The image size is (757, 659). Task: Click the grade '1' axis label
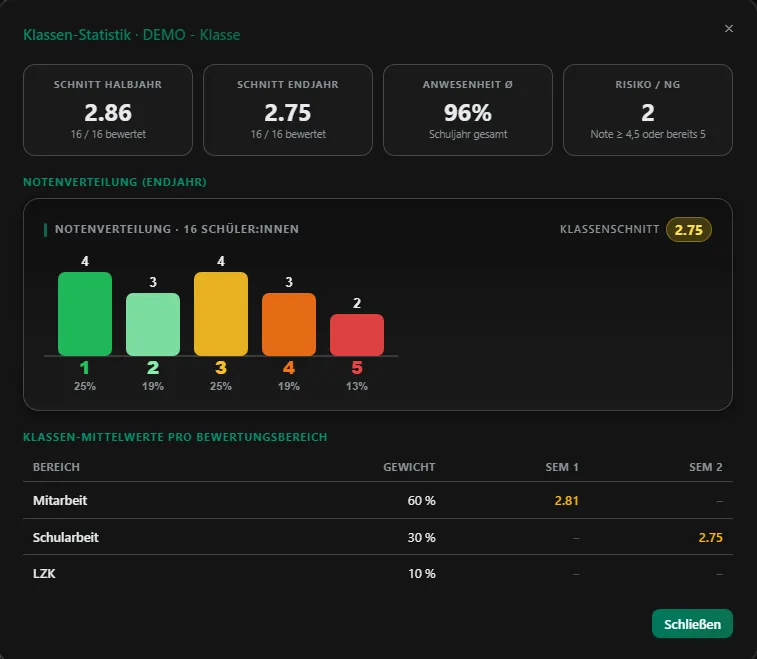coord(85,368)
